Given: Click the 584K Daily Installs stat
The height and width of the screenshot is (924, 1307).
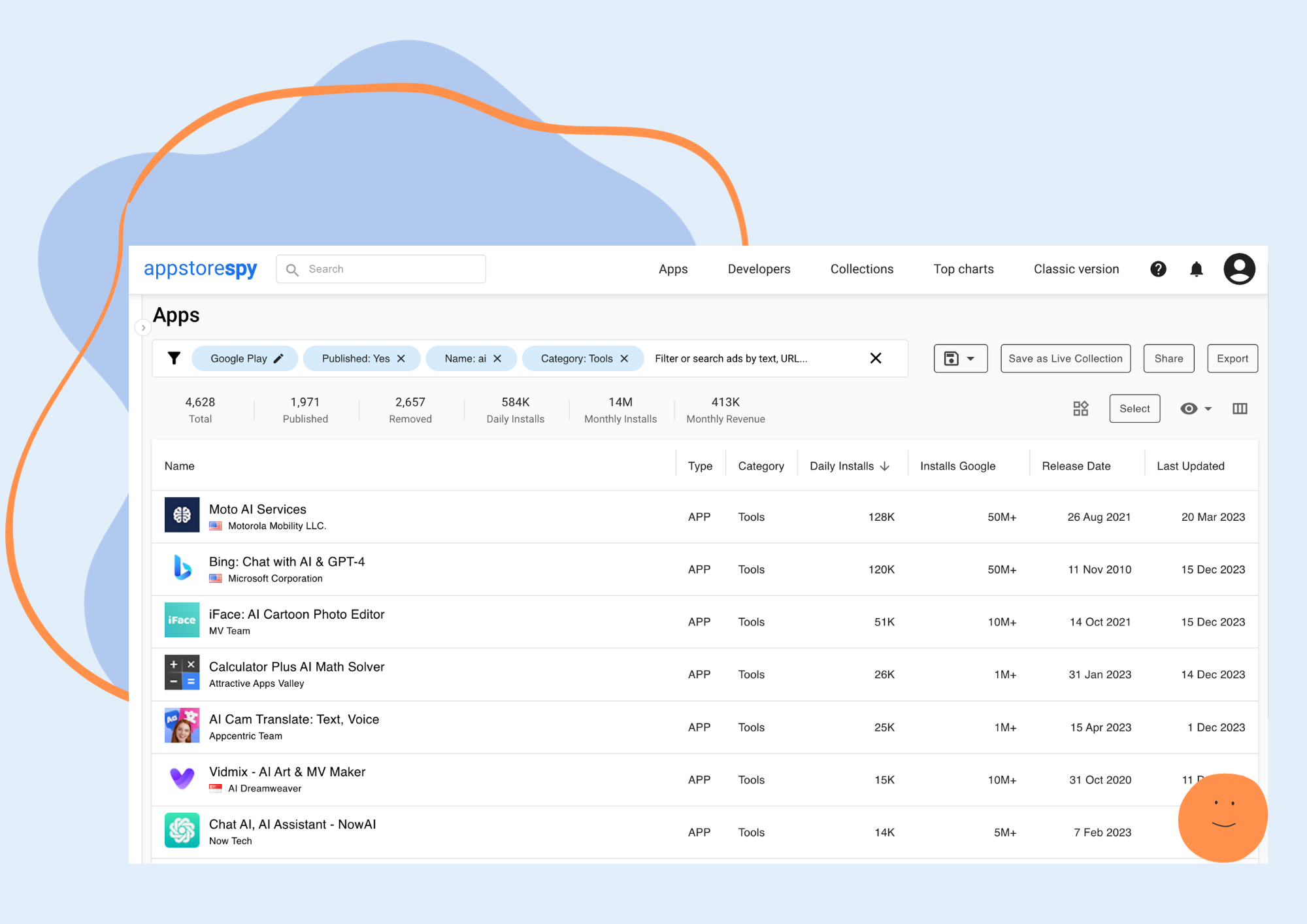Looking at the screenshot, I should [x=515, y=410].
